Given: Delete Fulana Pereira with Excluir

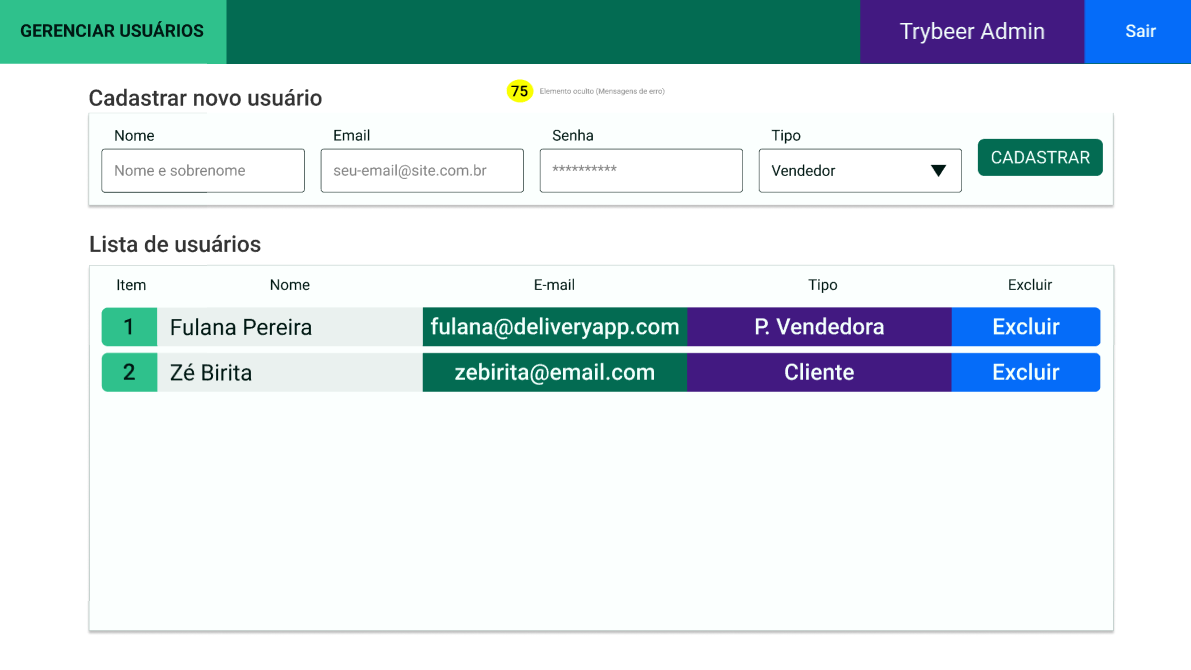Looking at the screenshot, I should click(x=1025, y=327).
